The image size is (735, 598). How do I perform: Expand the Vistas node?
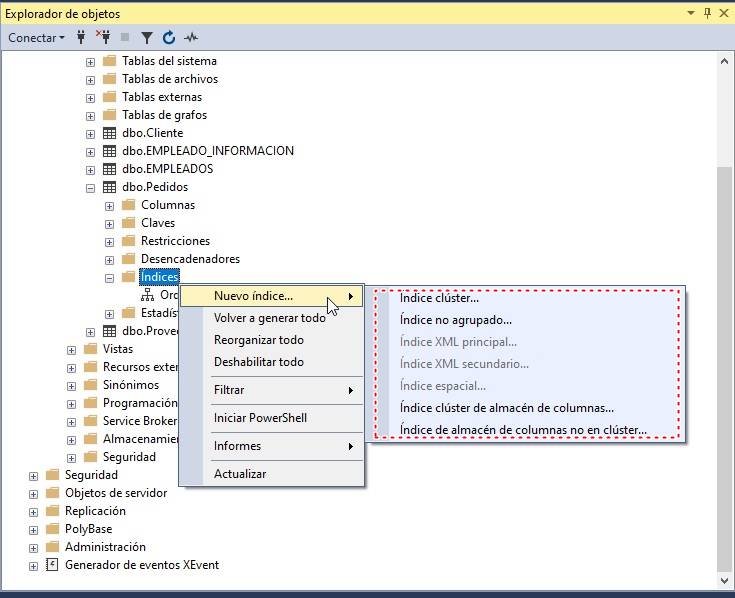pos(71,350)
